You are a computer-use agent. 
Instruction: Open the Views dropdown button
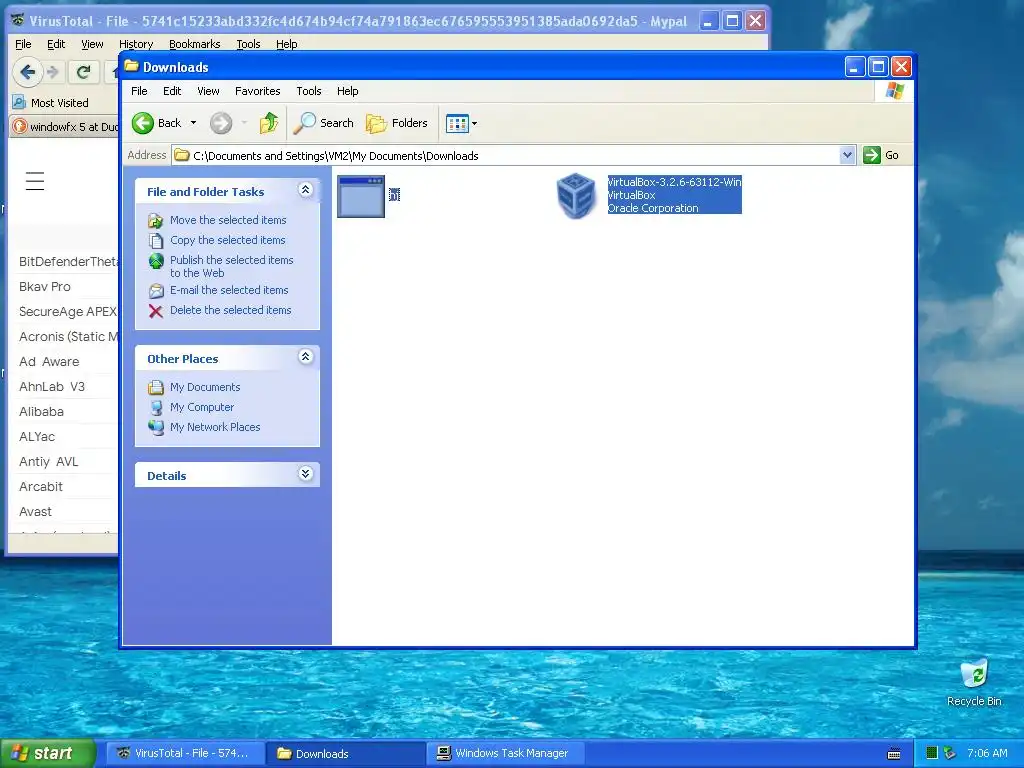461,123
